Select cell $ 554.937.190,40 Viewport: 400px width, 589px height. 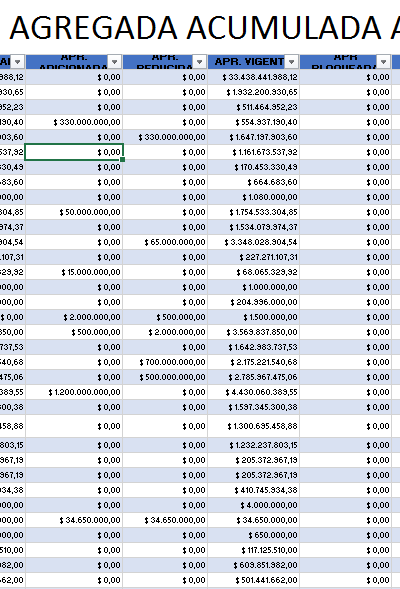(254, 122)
